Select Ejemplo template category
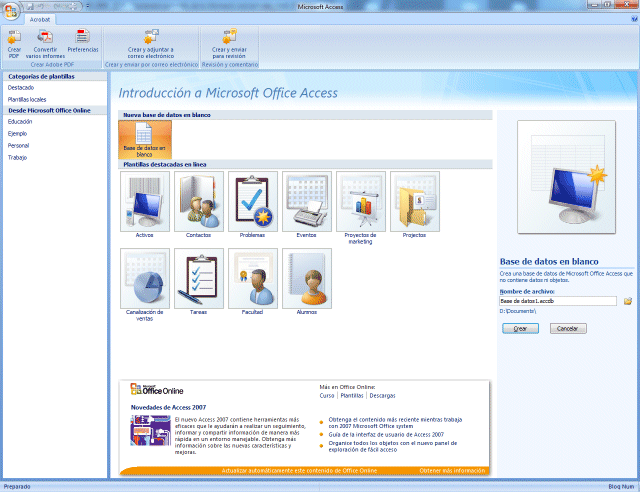 pos(18,134)
